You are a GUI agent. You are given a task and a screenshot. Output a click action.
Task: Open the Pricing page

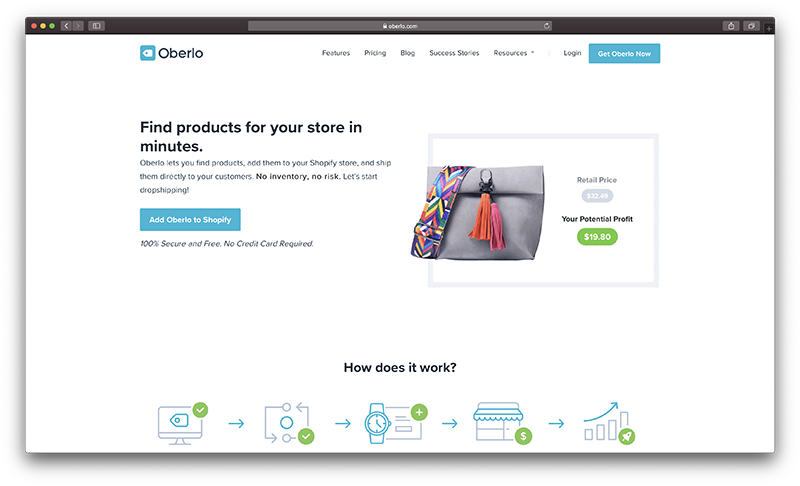point(375,53)
